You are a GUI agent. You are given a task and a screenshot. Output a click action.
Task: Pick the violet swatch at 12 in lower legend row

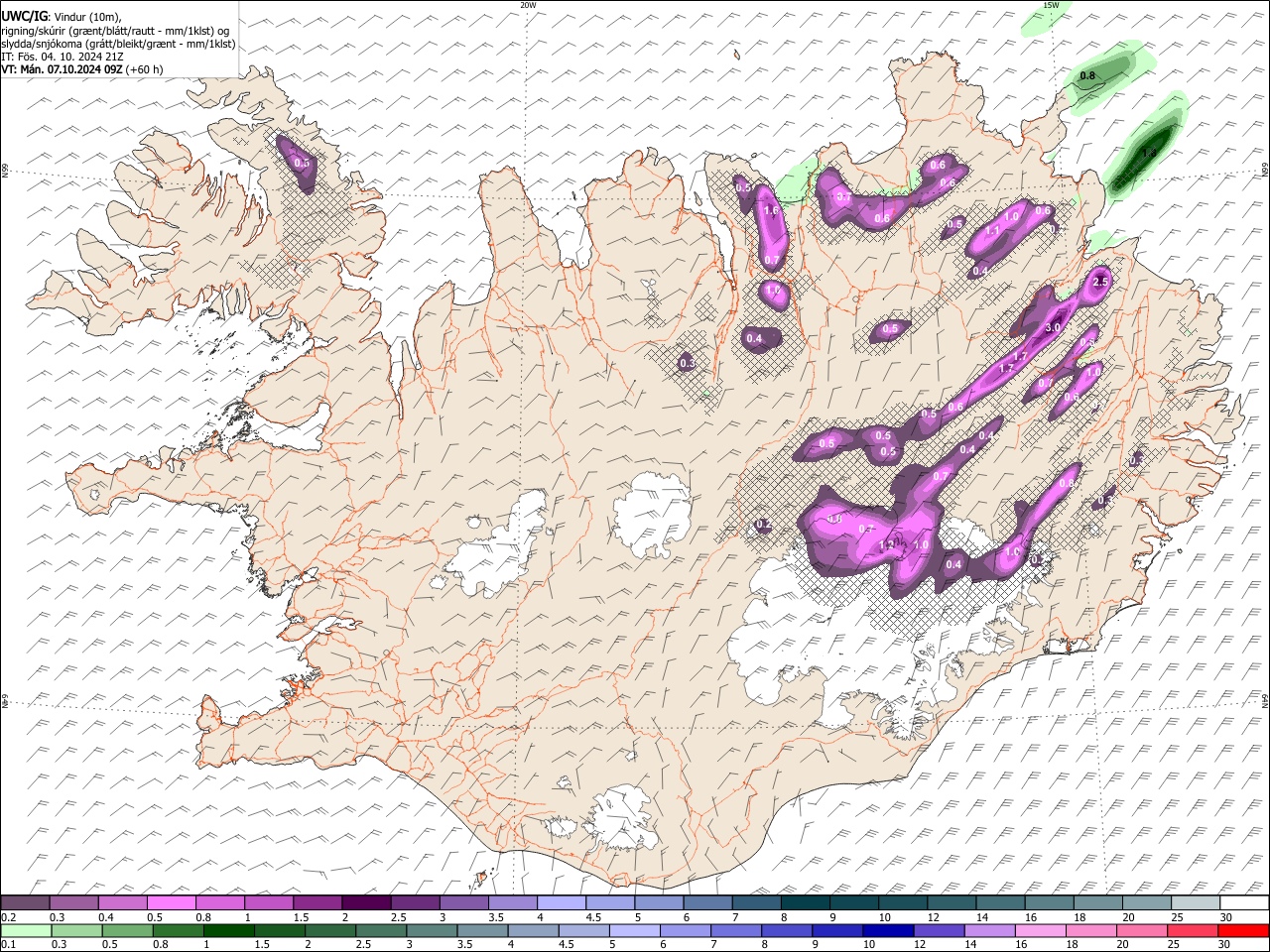[x=940, y=930]
